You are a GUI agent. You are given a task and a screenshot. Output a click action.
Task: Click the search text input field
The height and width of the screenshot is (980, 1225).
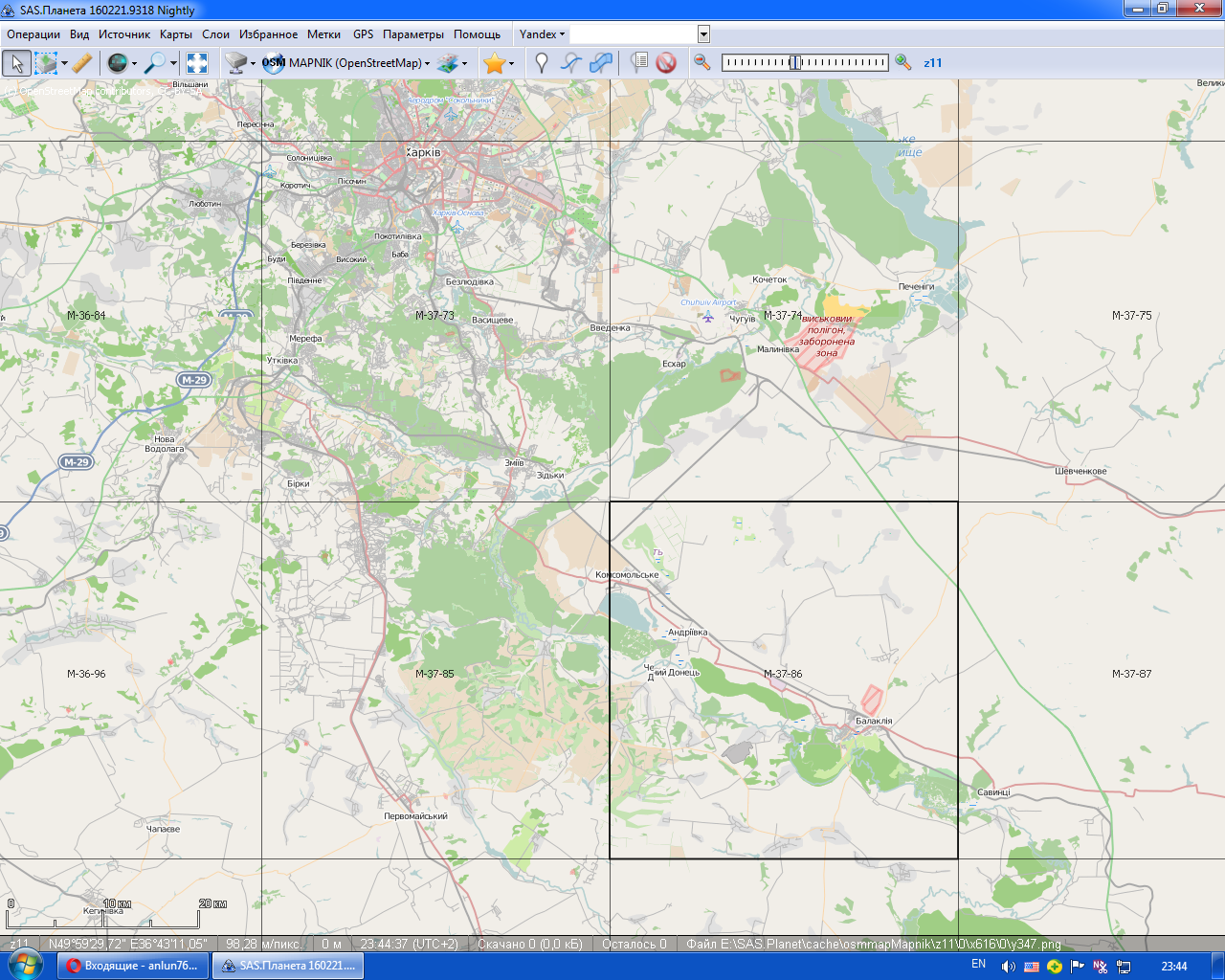(x=634, y=34)
